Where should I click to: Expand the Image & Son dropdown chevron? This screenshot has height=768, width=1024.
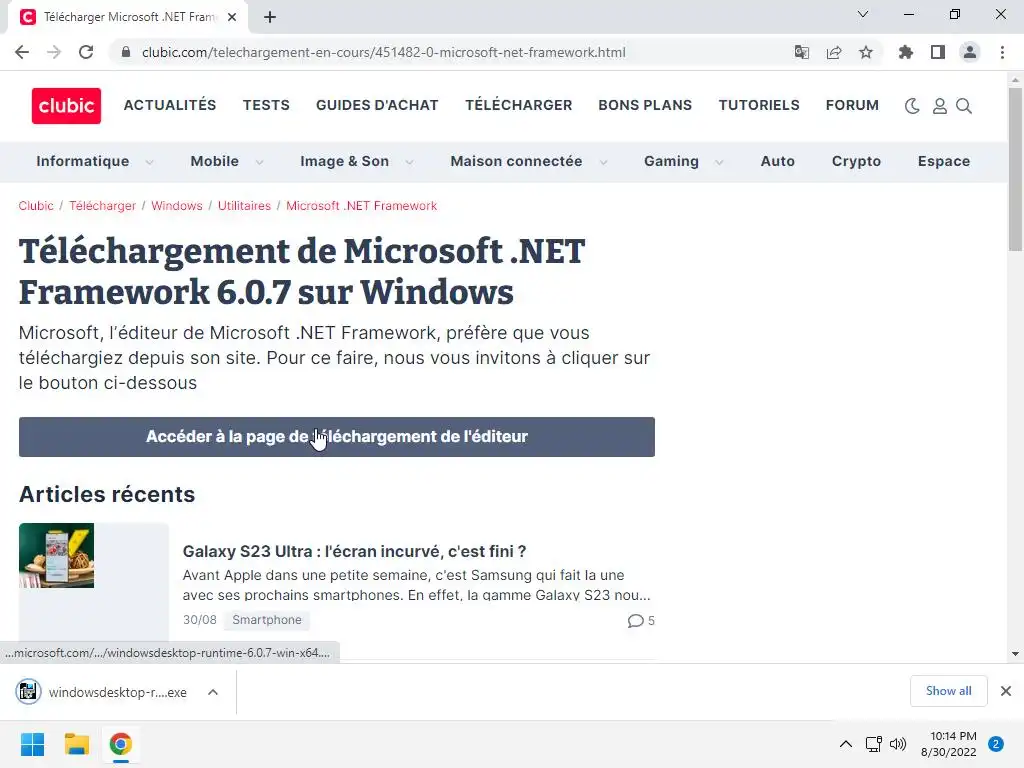click(x=409, y=162)
